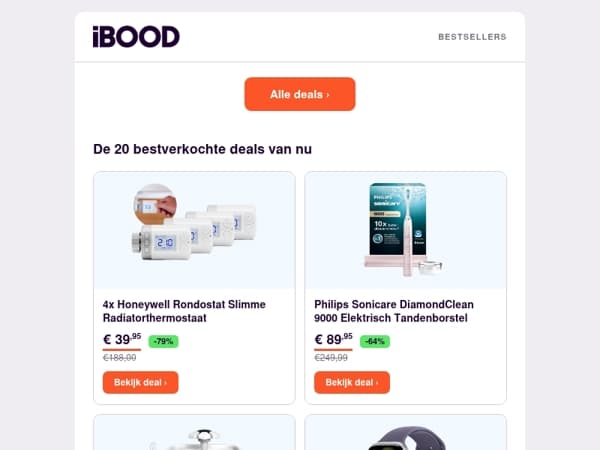Open the bottom-left white appliance product card
Image resolution: width=600 pixels, height=450 pixels.
194,432
